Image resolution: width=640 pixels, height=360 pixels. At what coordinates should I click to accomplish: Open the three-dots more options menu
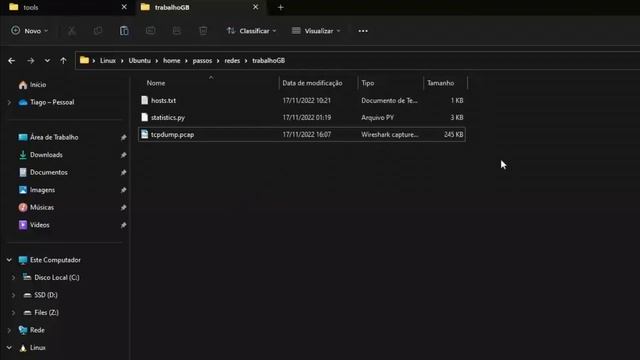click(363, 31)
